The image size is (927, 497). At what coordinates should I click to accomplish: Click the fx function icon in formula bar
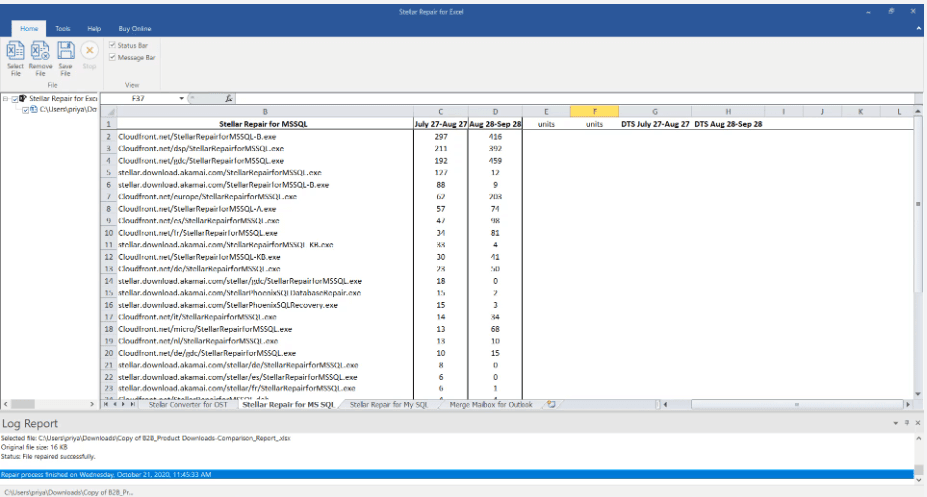[x=229, y=99]
